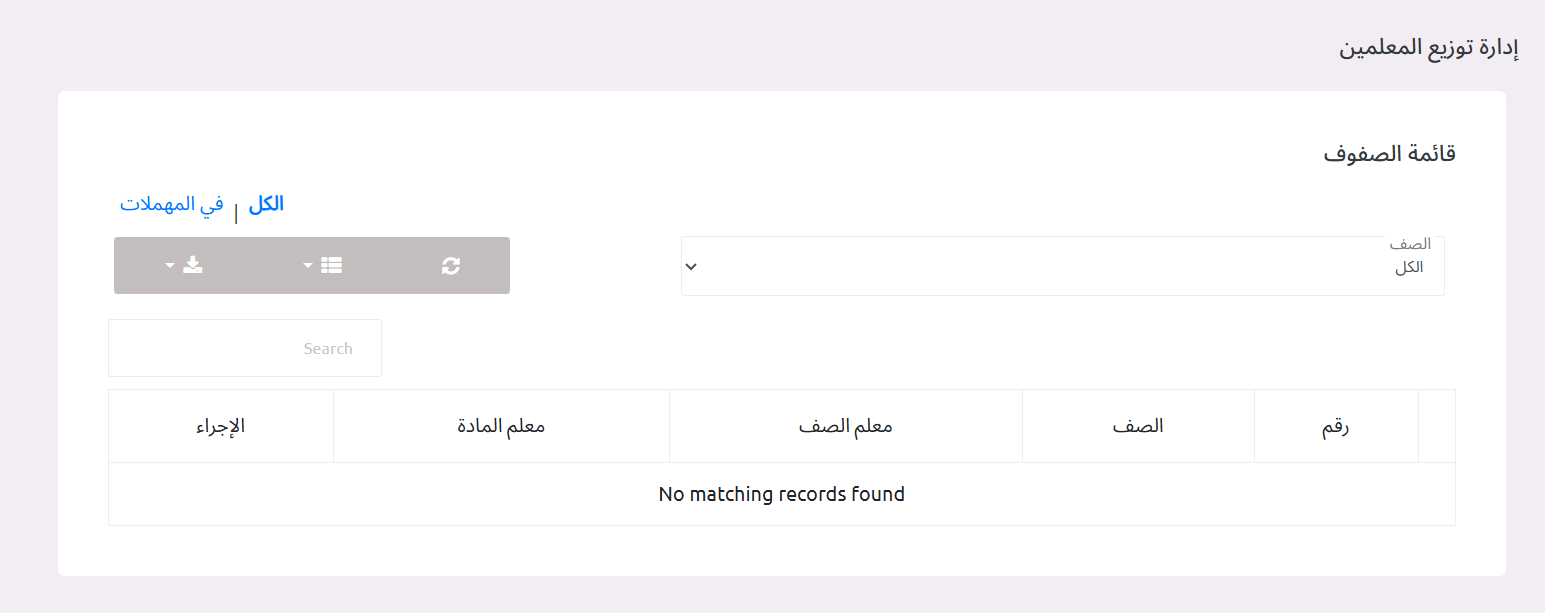Click the "No matching records found" row
1545x613 pixels.
(x=781, y=494)
